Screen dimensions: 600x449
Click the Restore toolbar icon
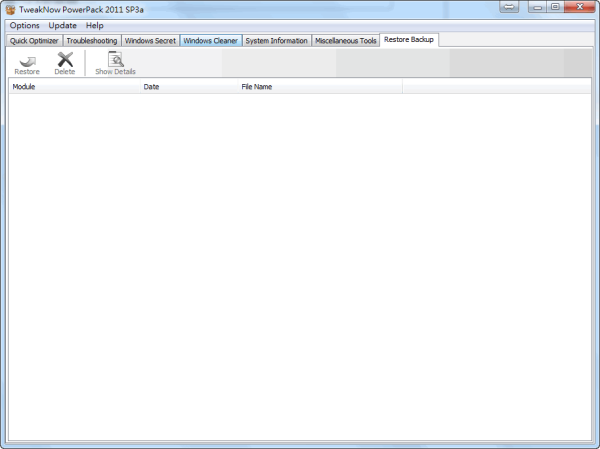click(28, 60)
